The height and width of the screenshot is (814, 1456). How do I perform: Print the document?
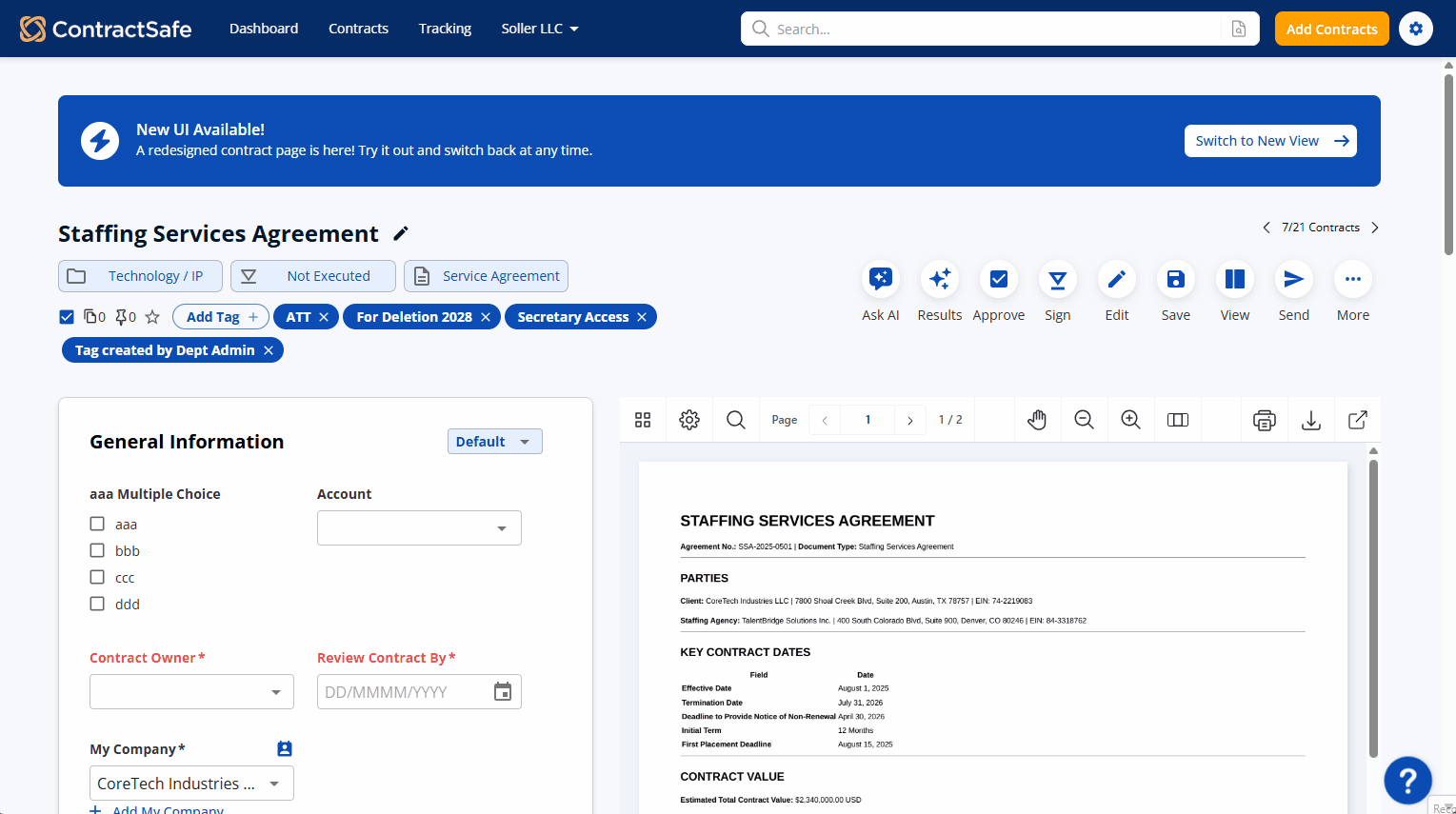pos(1265,420)
